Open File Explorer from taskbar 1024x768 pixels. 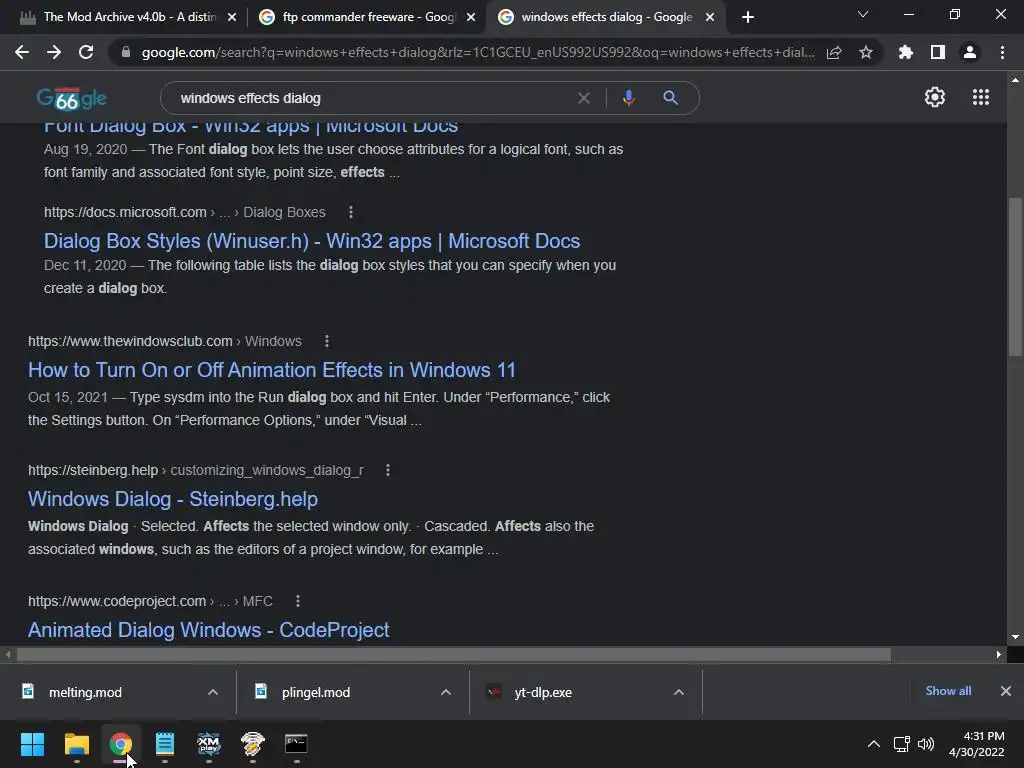tap(76, 744)
